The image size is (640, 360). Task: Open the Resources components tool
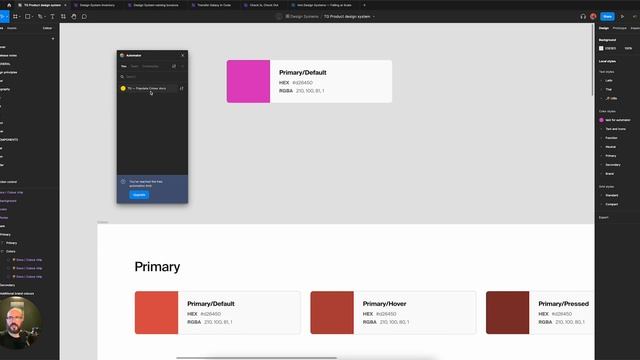[63, 16]
